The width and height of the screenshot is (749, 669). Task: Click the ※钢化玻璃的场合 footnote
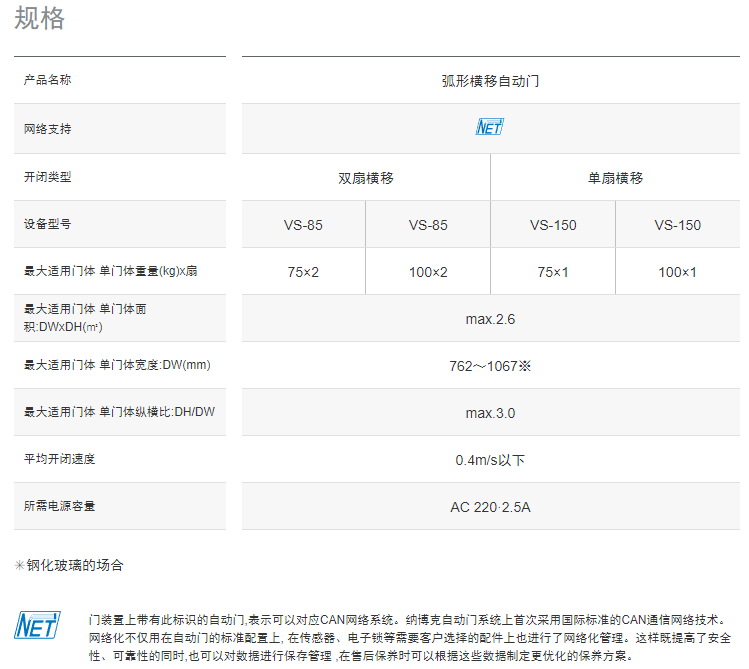pos(69,565)
